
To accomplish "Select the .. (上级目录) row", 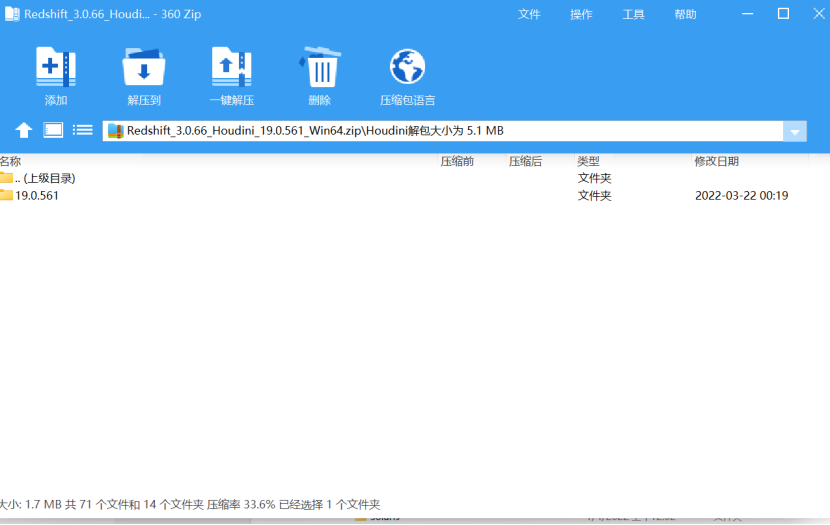I will 404,178.
